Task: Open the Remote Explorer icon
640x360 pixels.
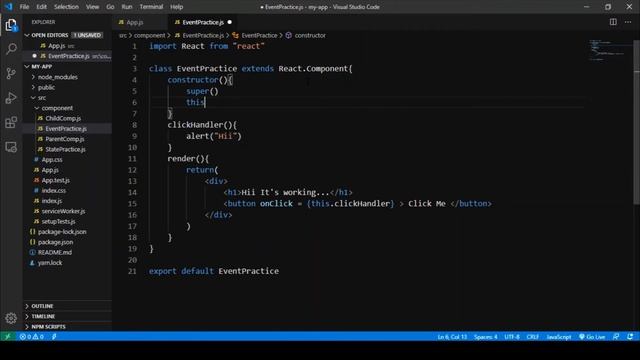Action: (11, 147)
